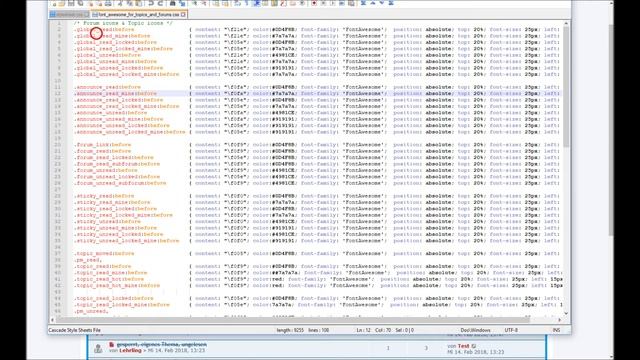Screen dimensions: 640x360
Task: Click the '.announce_read:before' selector text
Action: point(107,87)
